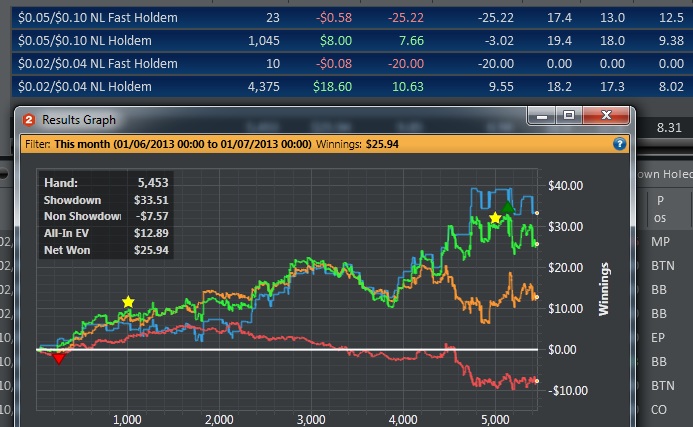
Task: Click the $18.60 winnings cell
Action: coord(332,87)
